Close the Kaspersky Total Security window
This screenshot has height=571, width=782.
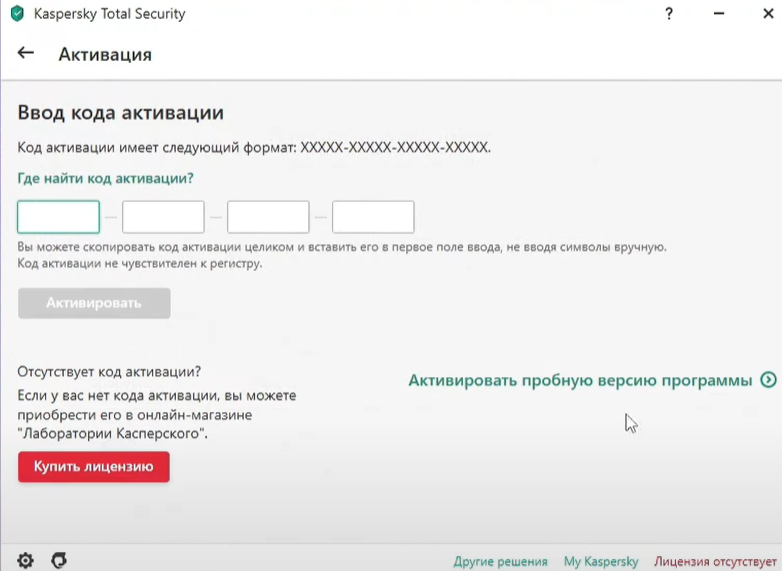click(769, 13)
